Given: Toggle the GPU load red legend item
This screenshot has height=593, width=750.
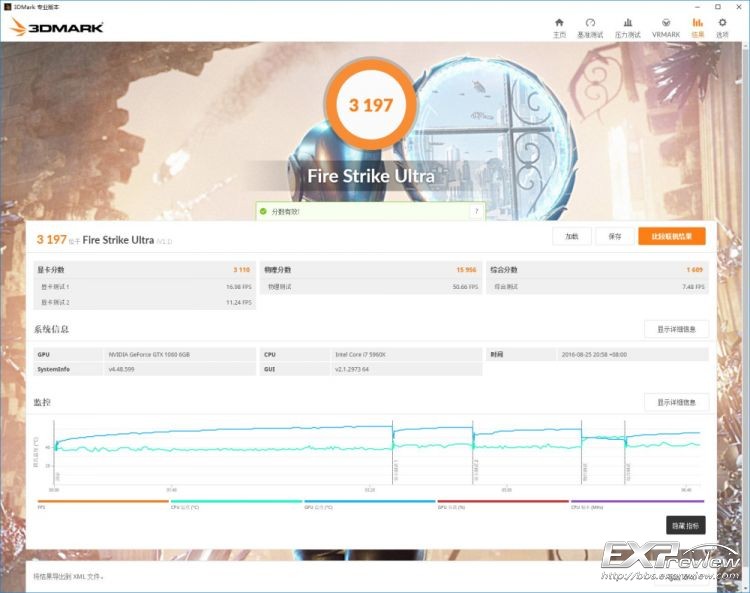Looking at the screenshot, I should (503, 504).
